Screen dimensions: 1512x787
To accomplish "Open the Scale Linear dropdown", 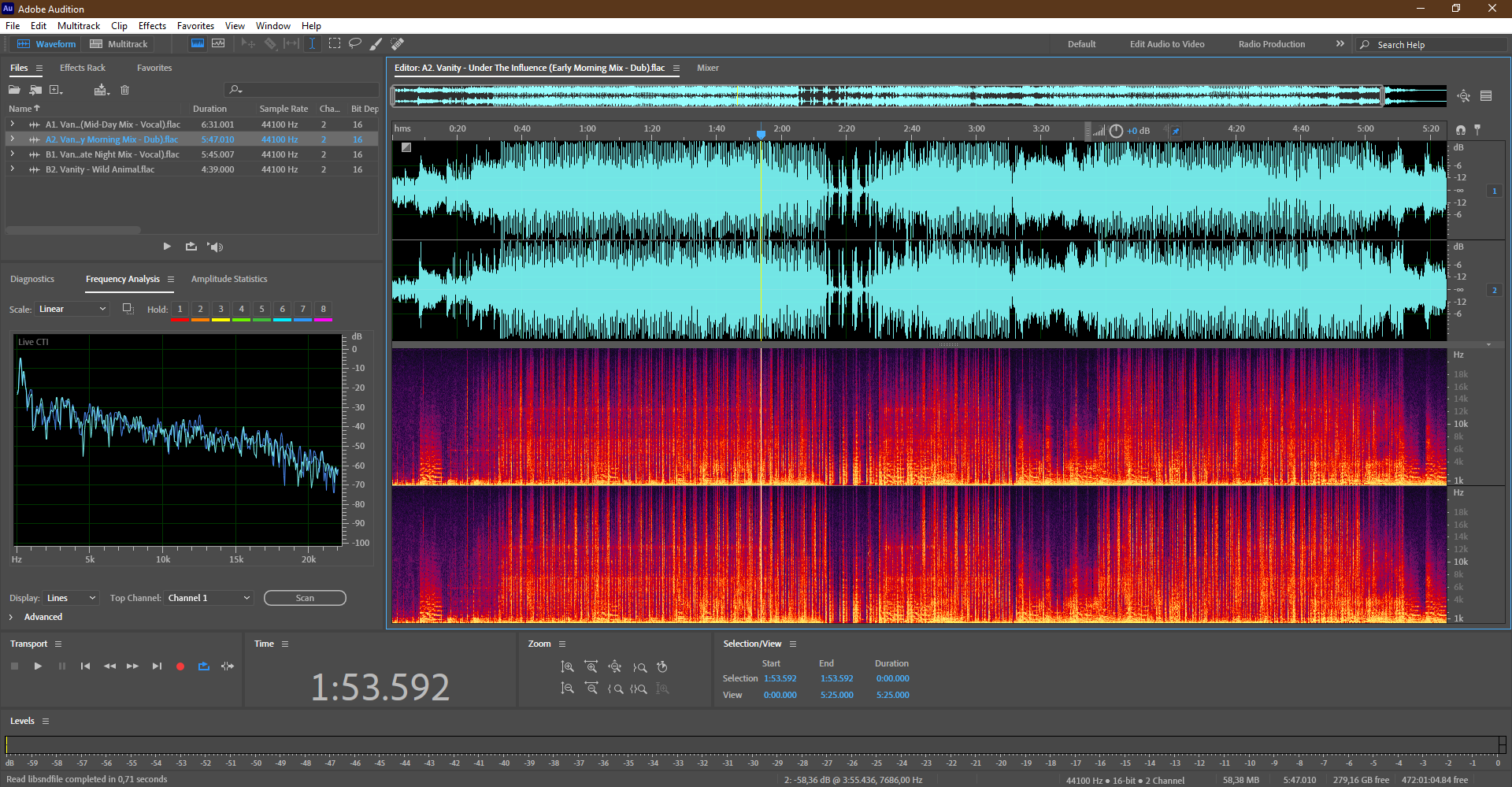I will point(71,309).
